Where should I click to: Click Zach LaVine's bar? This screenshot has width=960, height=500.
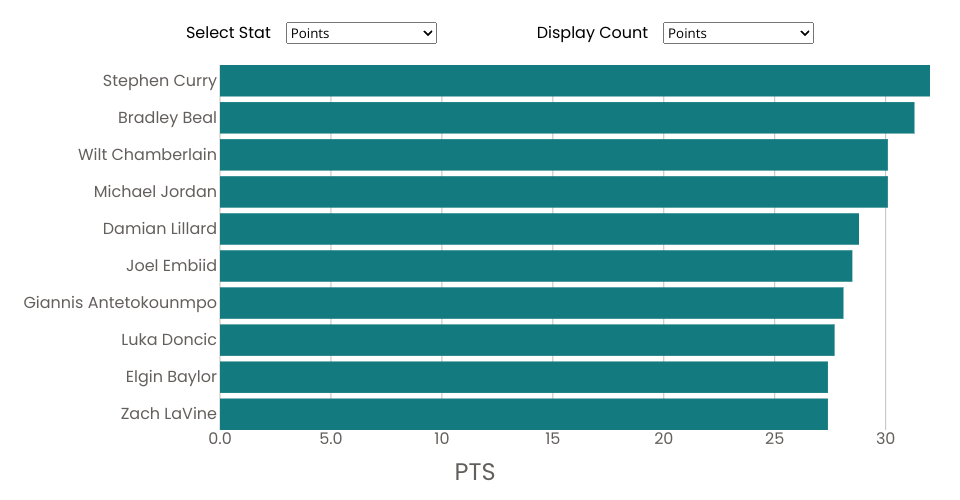(x=523, y=414)
